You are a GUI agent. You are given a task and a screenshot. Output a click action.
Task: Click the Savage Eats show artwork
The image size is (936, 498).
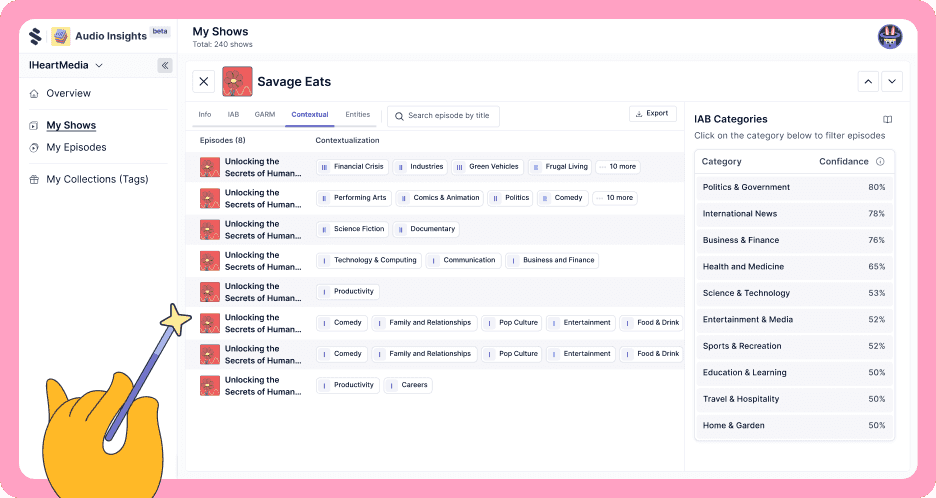coord(237,82)
